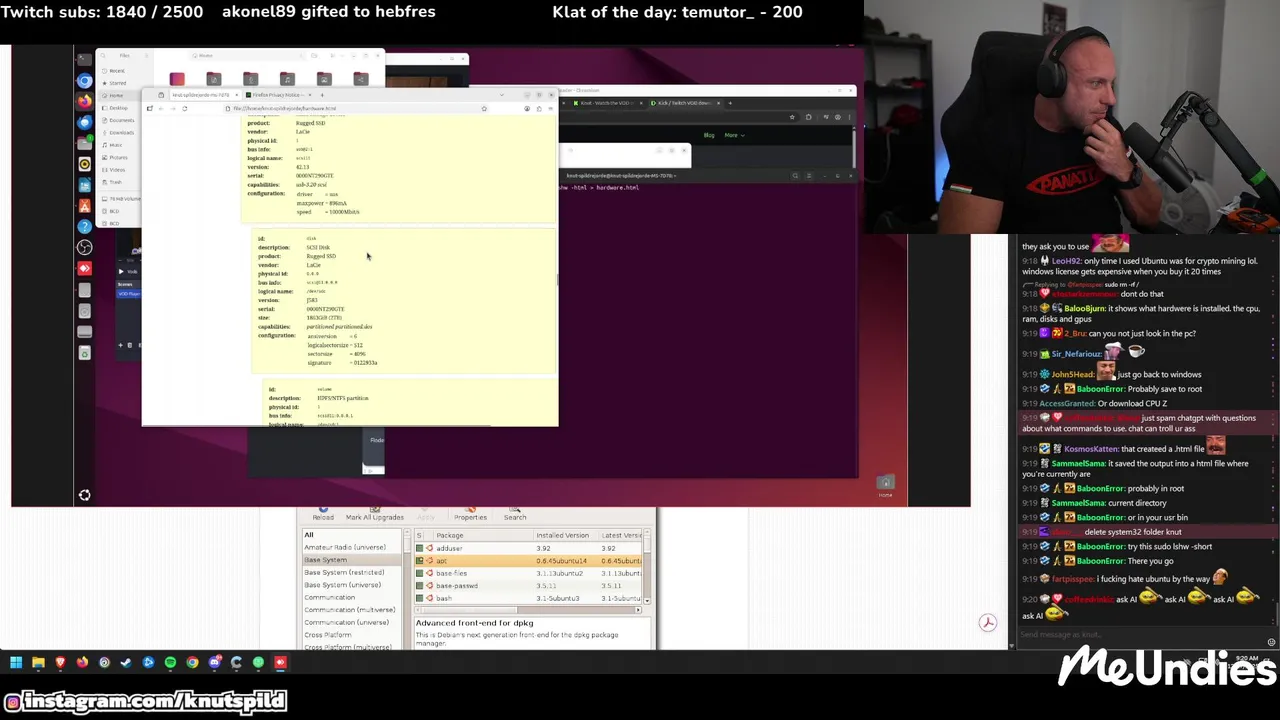Open Downloads in the Files sidebar
The width and height of the screenshot is (1280, 720).
121,133
